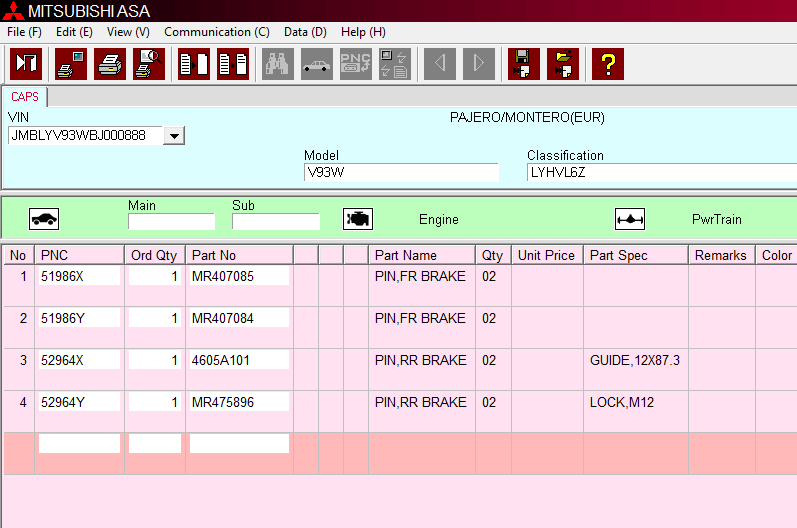Click the Main group input field

pyautogui.click(x=171, y=222)
